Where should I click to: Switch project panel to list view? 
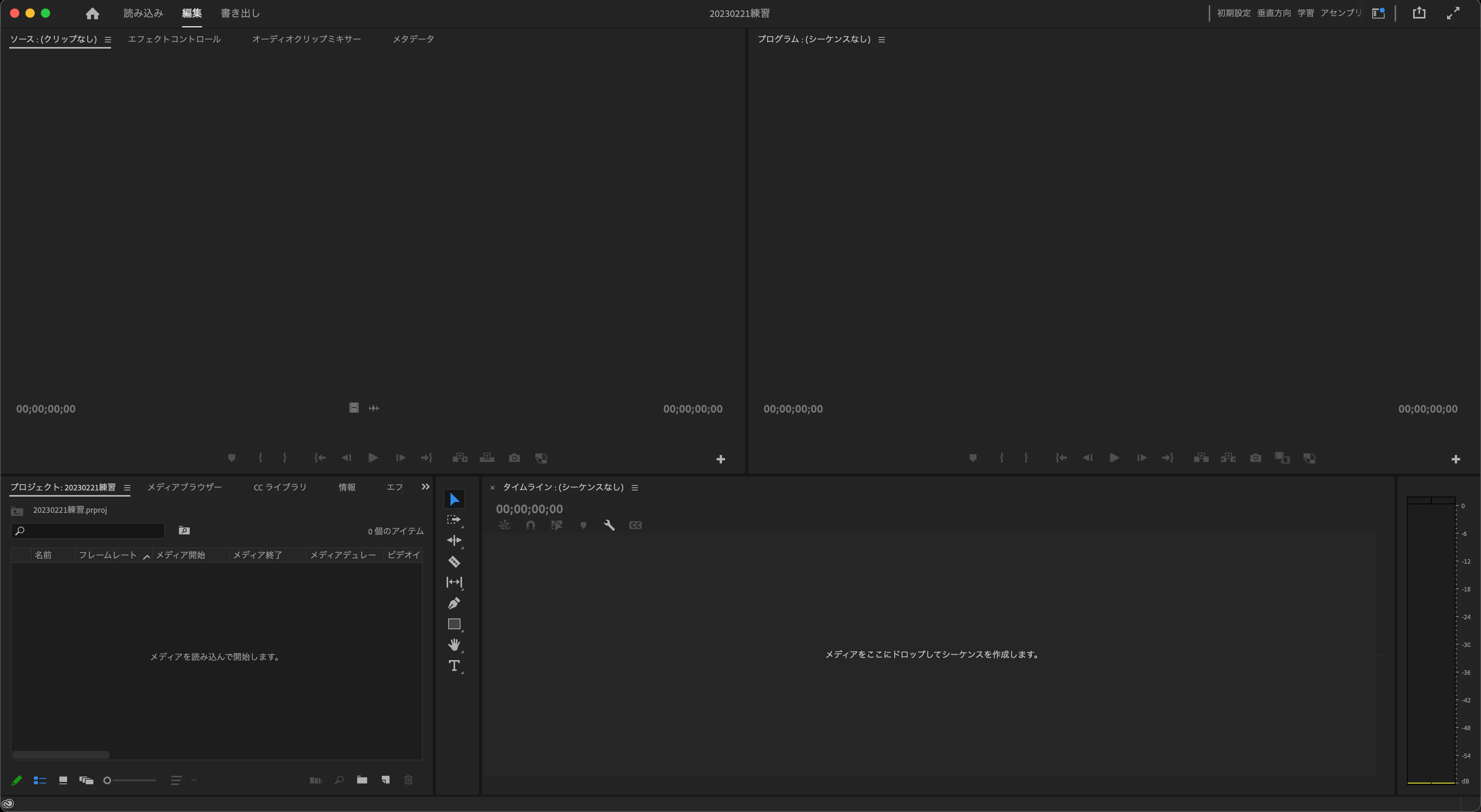pos(40,780)
